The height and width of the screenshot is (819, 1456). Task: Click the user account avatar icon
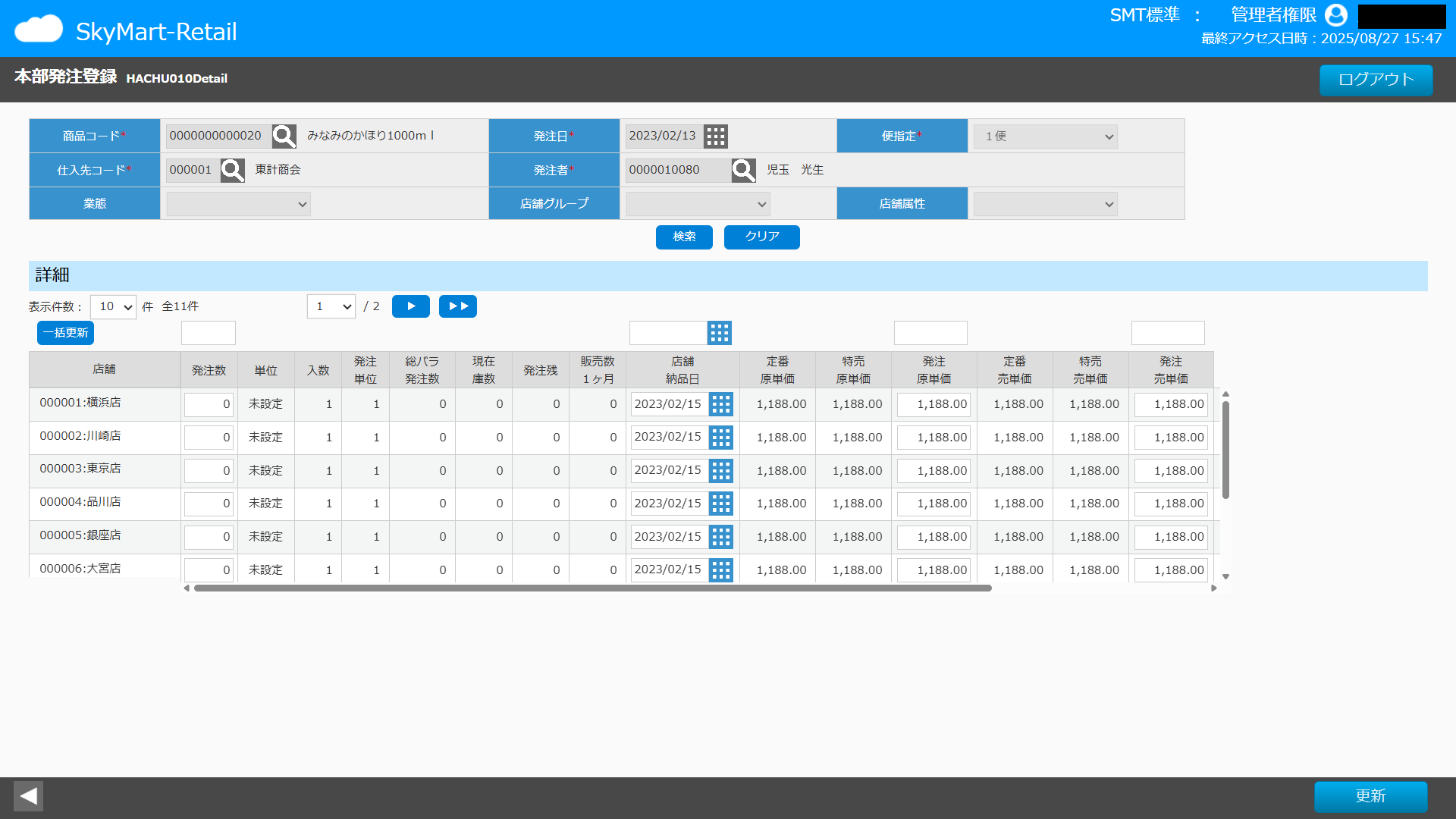1335,15
